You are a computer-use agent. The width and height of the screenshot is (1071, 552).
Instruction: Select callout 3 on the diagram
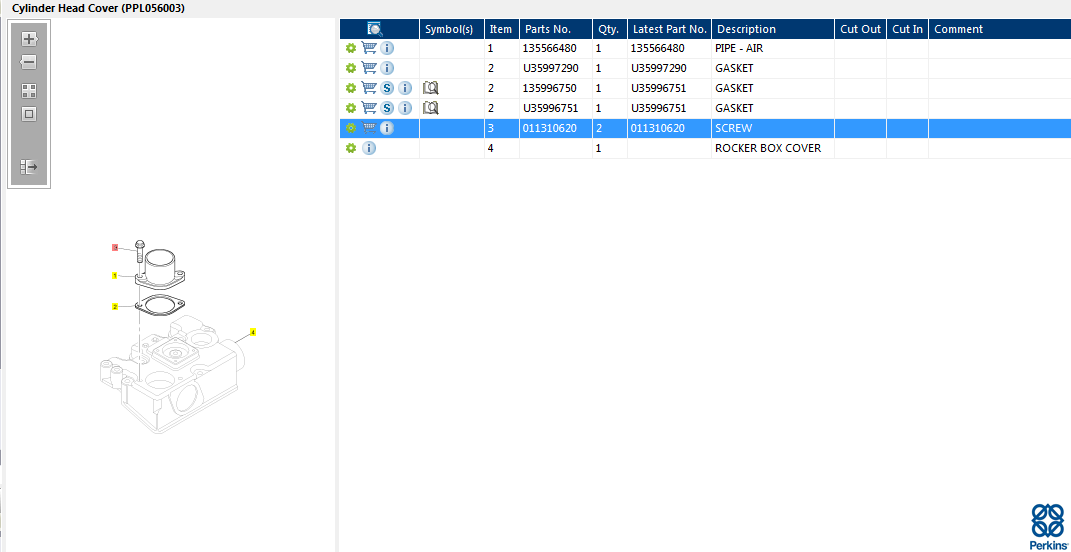click(115, 247)
